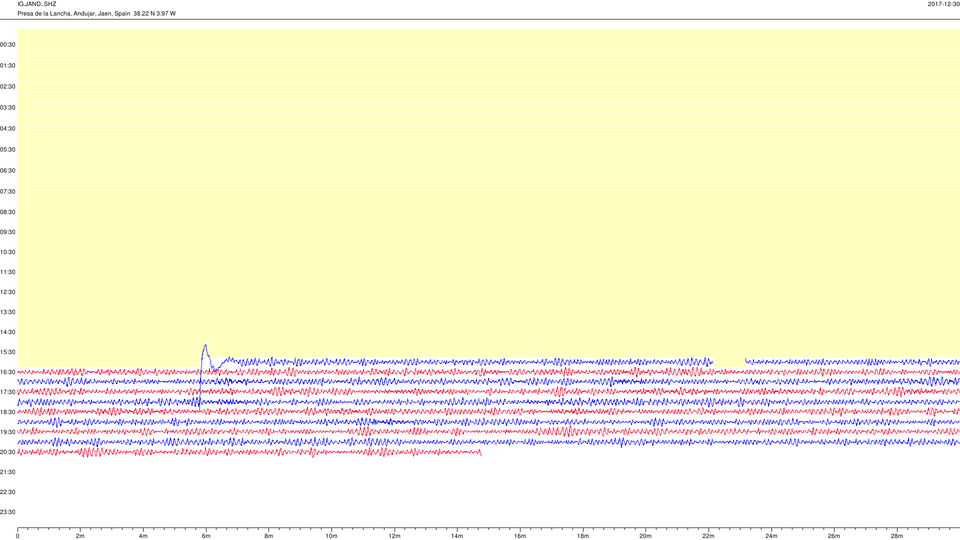Click the 24m axis tick label
This screenshot has width=960, height=540.
click(771, 536)
